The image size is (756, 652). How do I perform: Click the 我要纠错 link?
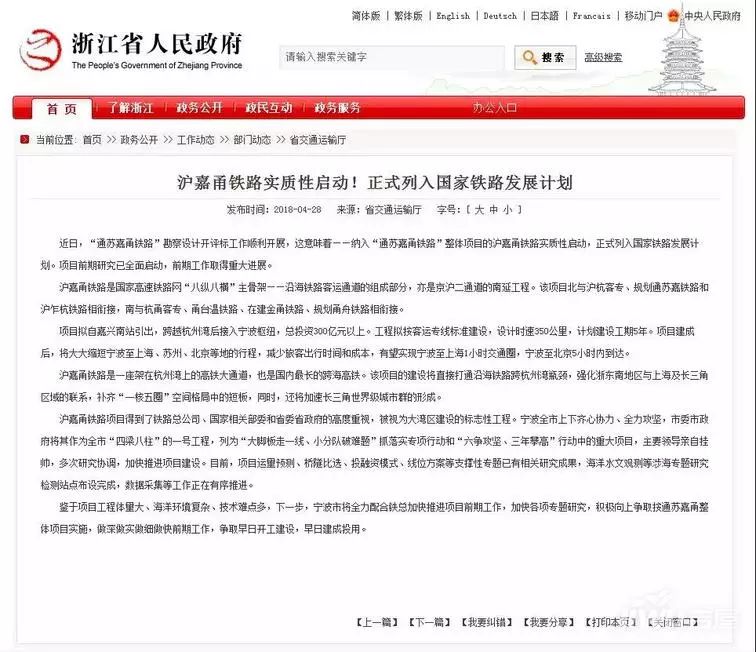coord(487,622)
